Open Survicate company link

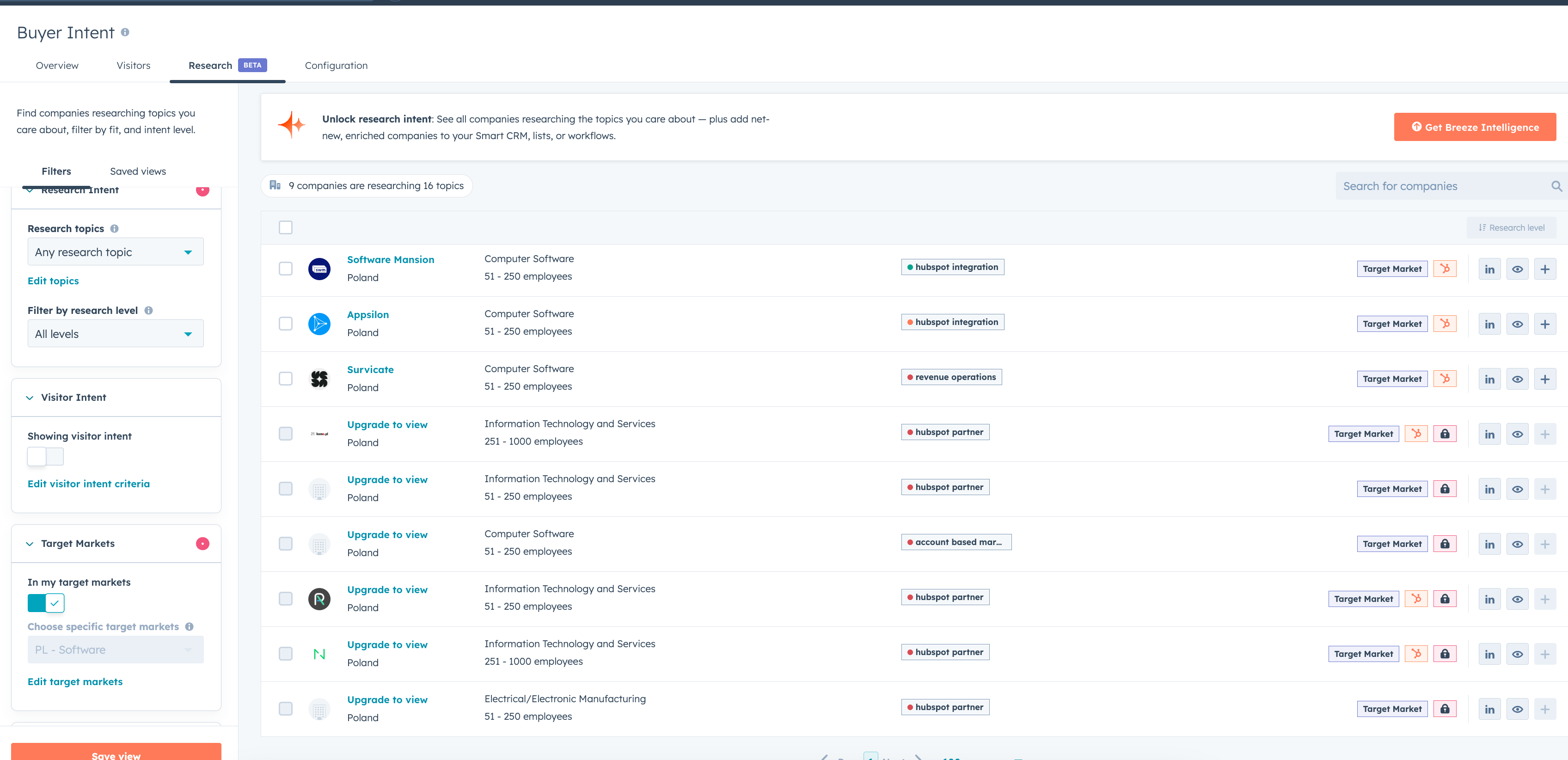[370, 370]
